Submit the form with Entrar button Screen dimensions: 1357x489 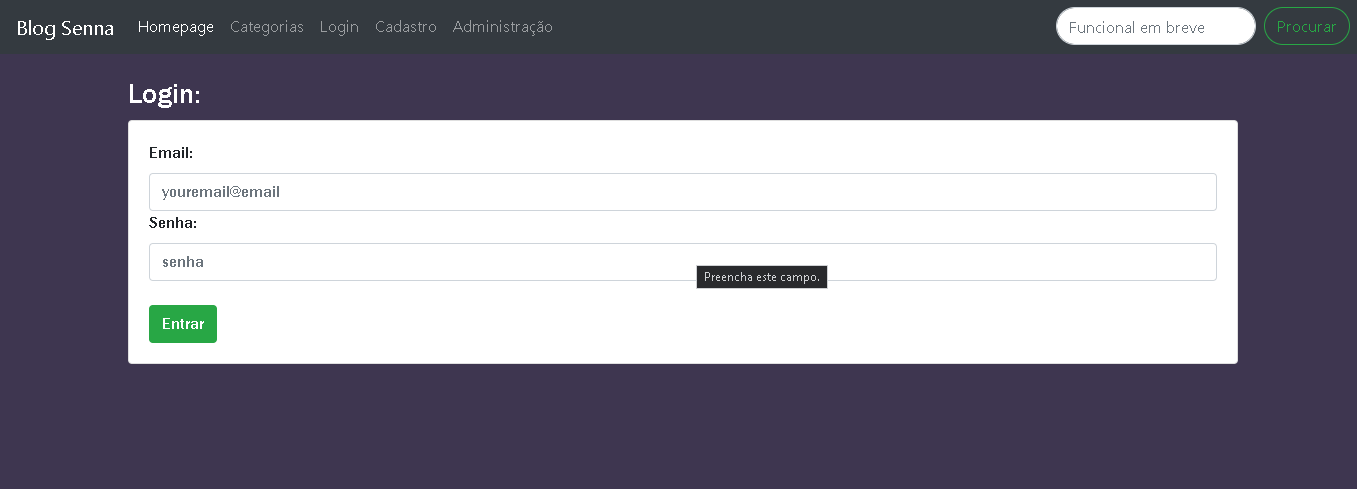183,324
